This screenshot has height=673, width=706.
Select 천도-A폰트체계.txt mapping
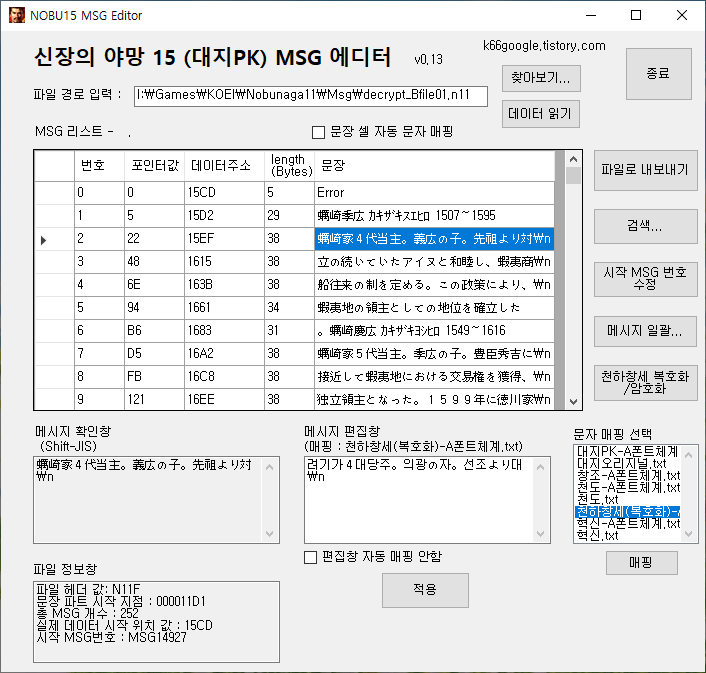[x=628, y=488]
